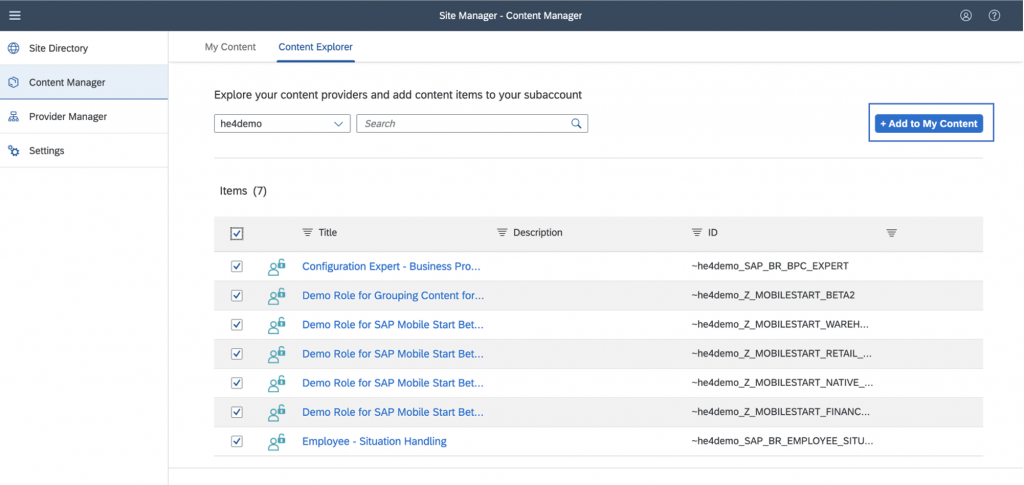The height and width of the screenshot is (485, 1024).
Task: Click role icon in the RETAIL row
Action: pos(277,354)
